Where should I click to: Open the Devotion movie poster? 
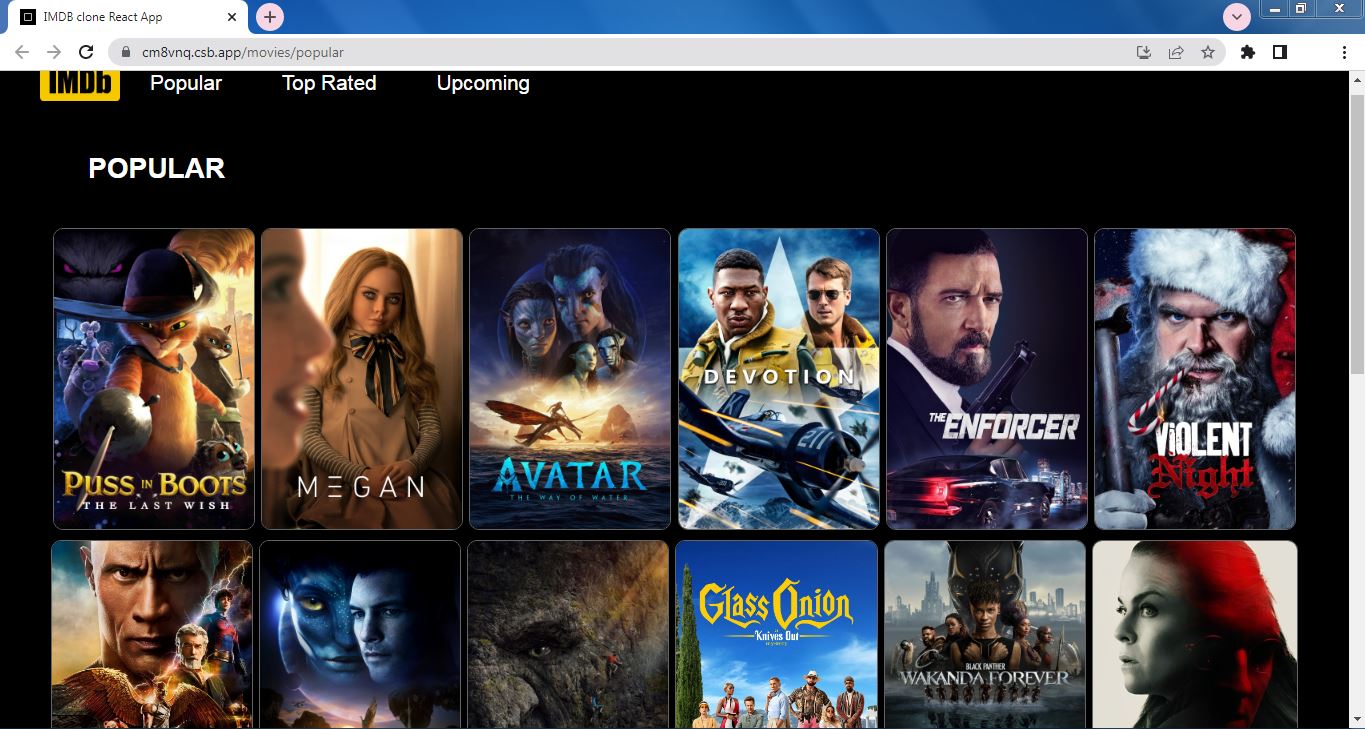click(x=779, y=379)
